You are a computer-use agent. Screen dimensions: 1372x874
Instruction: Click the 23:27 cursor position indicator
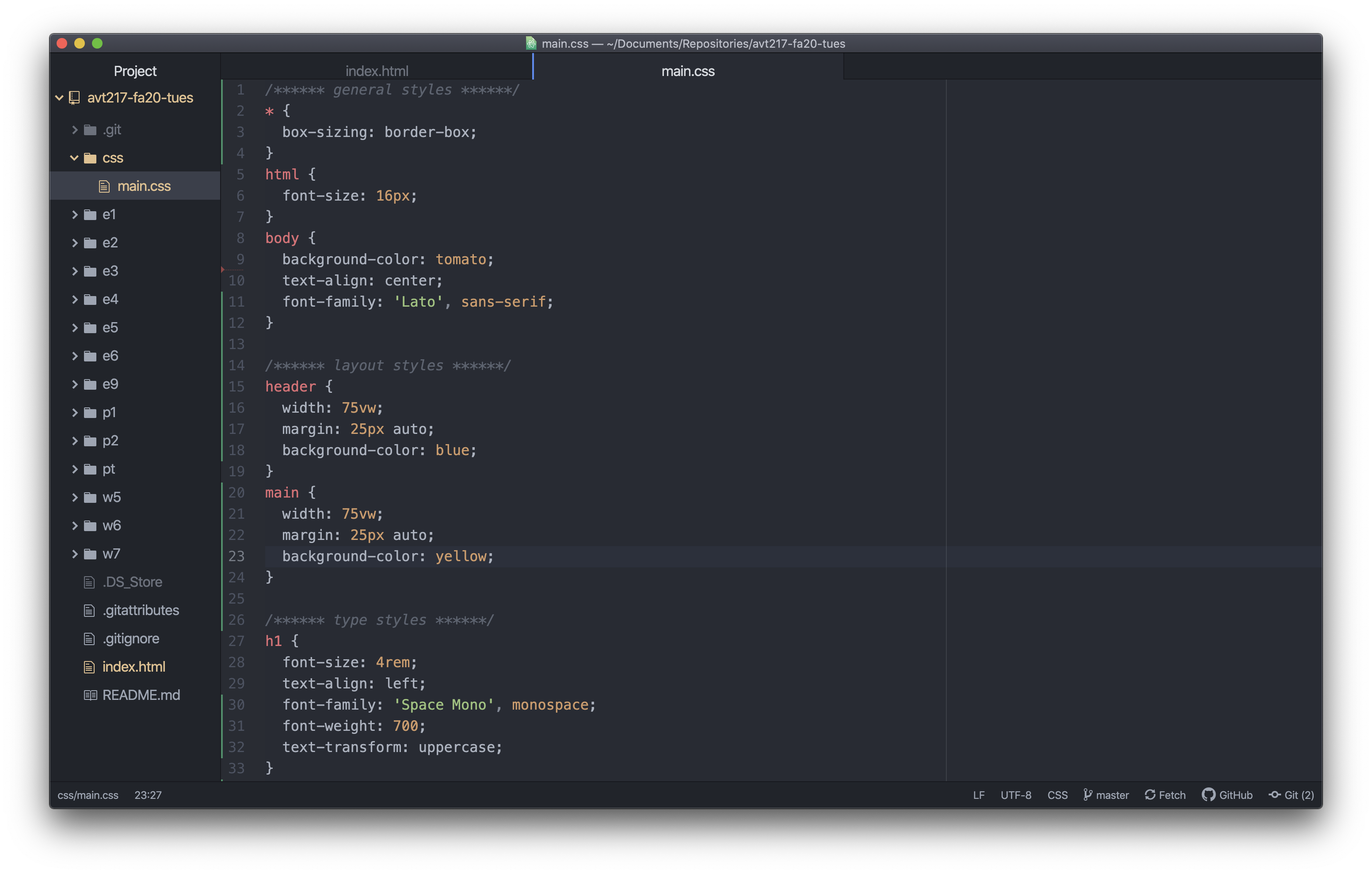point(148,795)
